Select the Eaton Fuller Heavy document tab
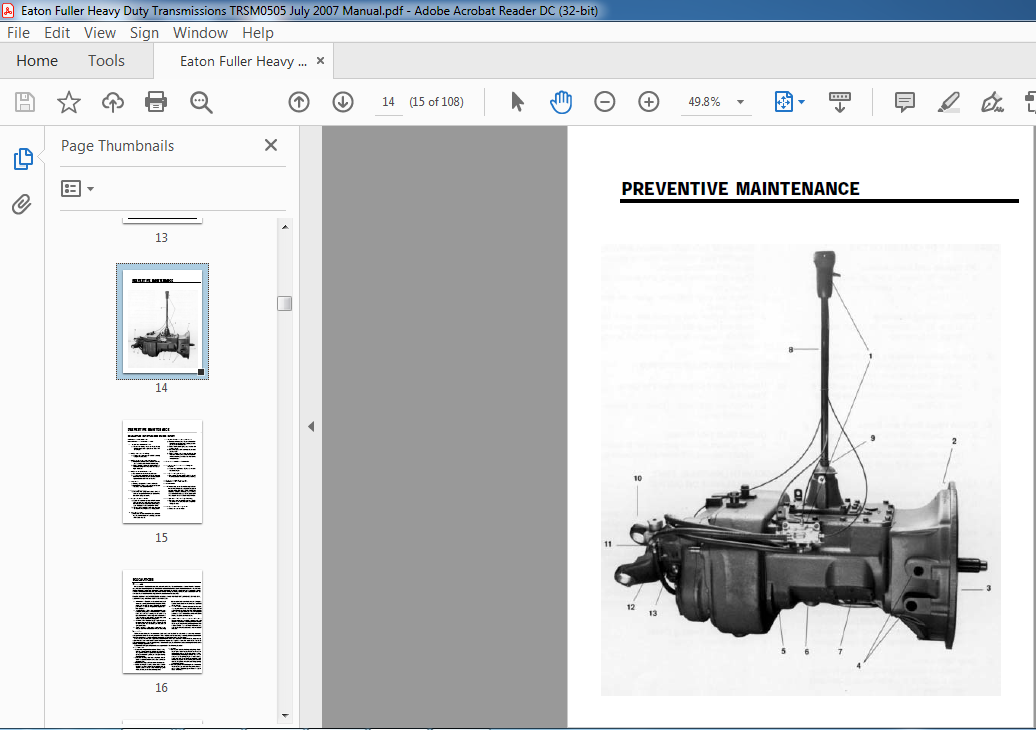1036x730 pixels. click(x=243, y=61)
